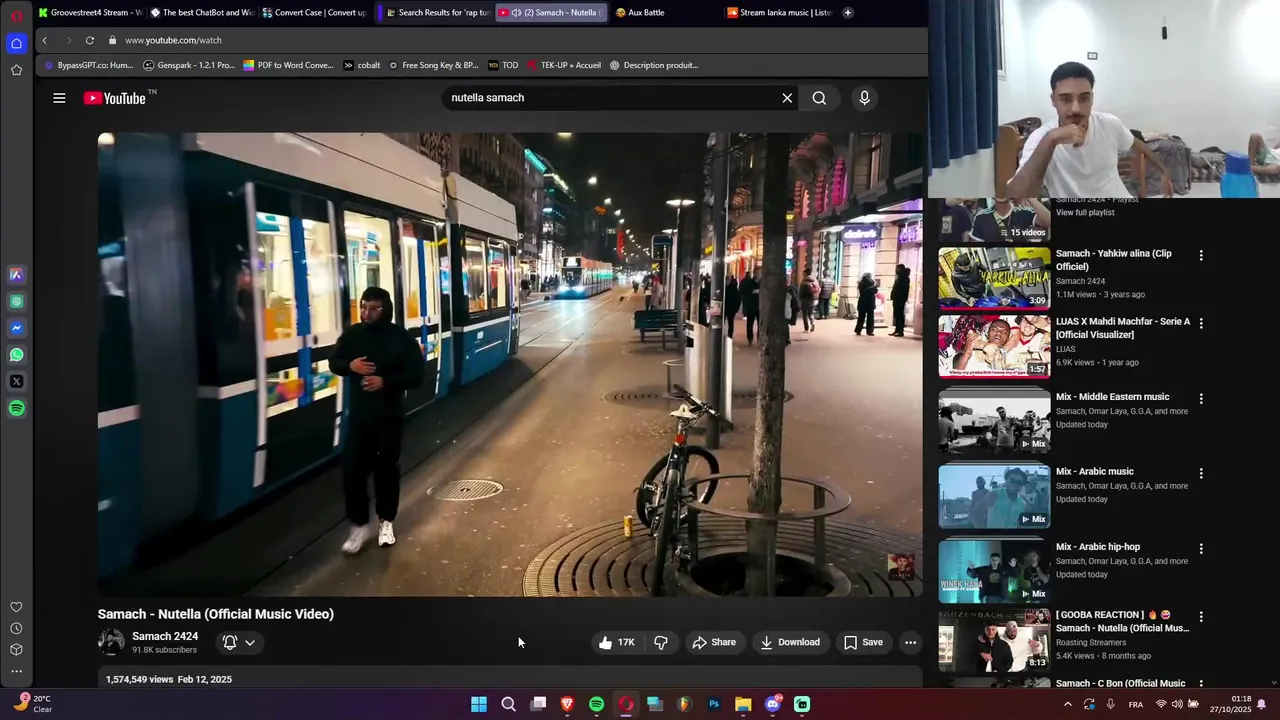Open Opera bookmarks star in sidebar

coord(16,70)
